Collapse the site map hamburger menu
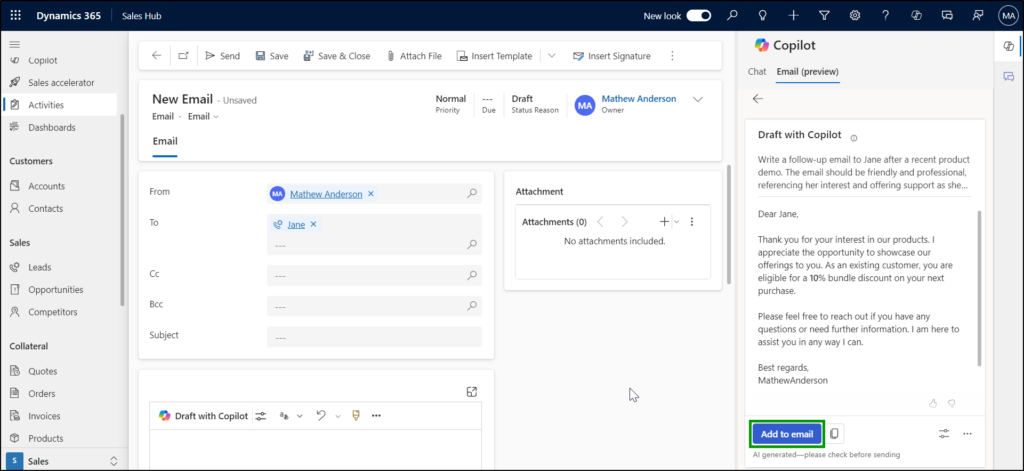The height and width of the screenshot is (471, 1024). [14, 44]
